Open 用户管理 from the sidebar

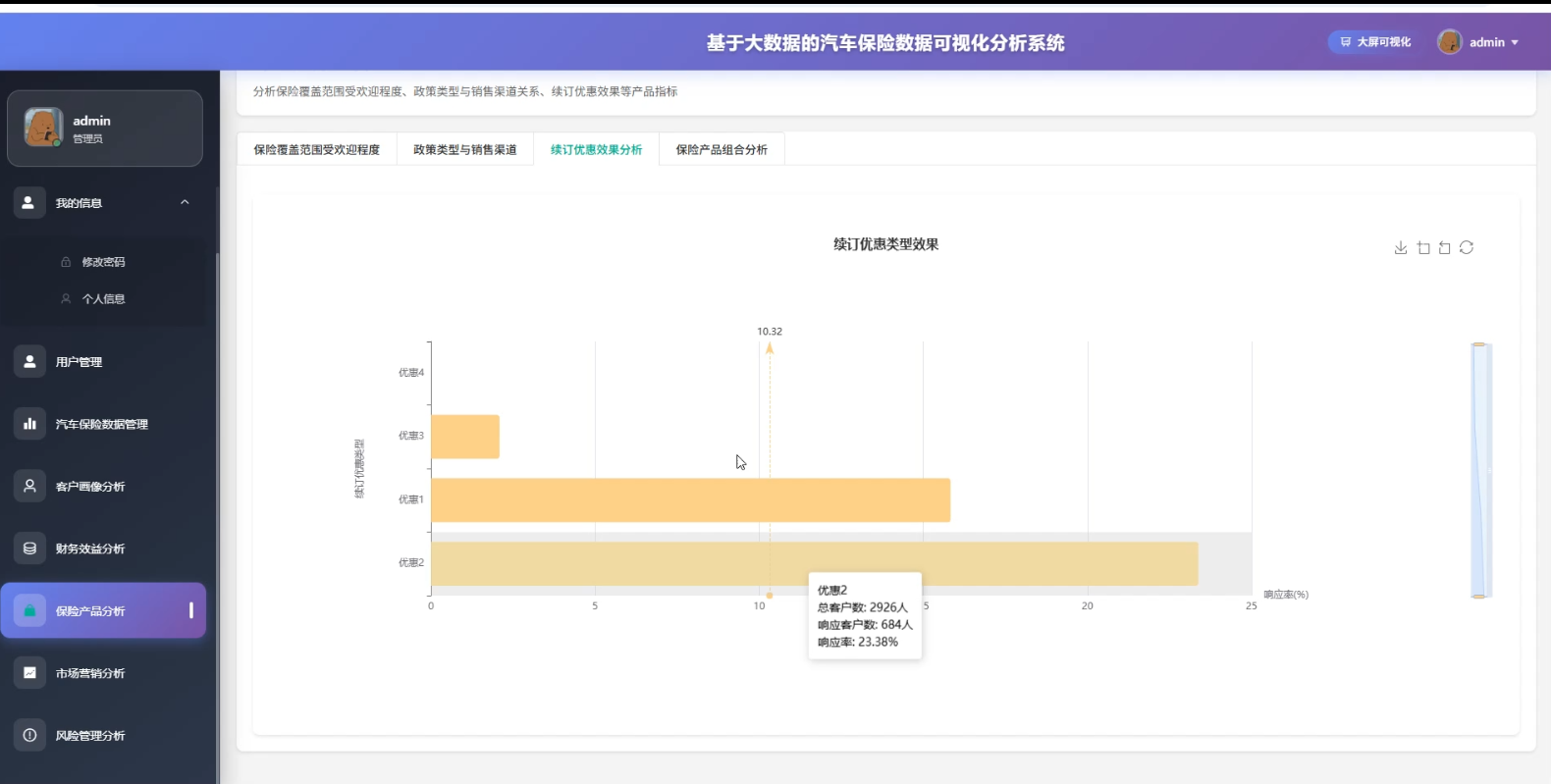point(104,362)
